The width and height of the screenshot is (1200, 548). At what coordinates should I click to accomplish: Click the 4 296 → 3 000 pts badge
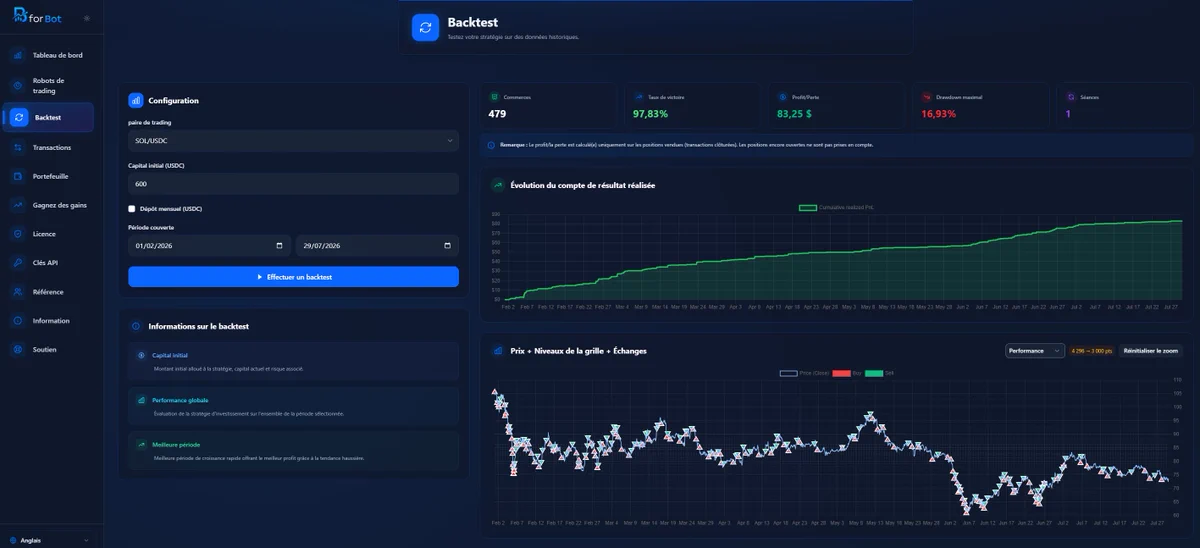pyautogui.click(x=1092, y=351)
